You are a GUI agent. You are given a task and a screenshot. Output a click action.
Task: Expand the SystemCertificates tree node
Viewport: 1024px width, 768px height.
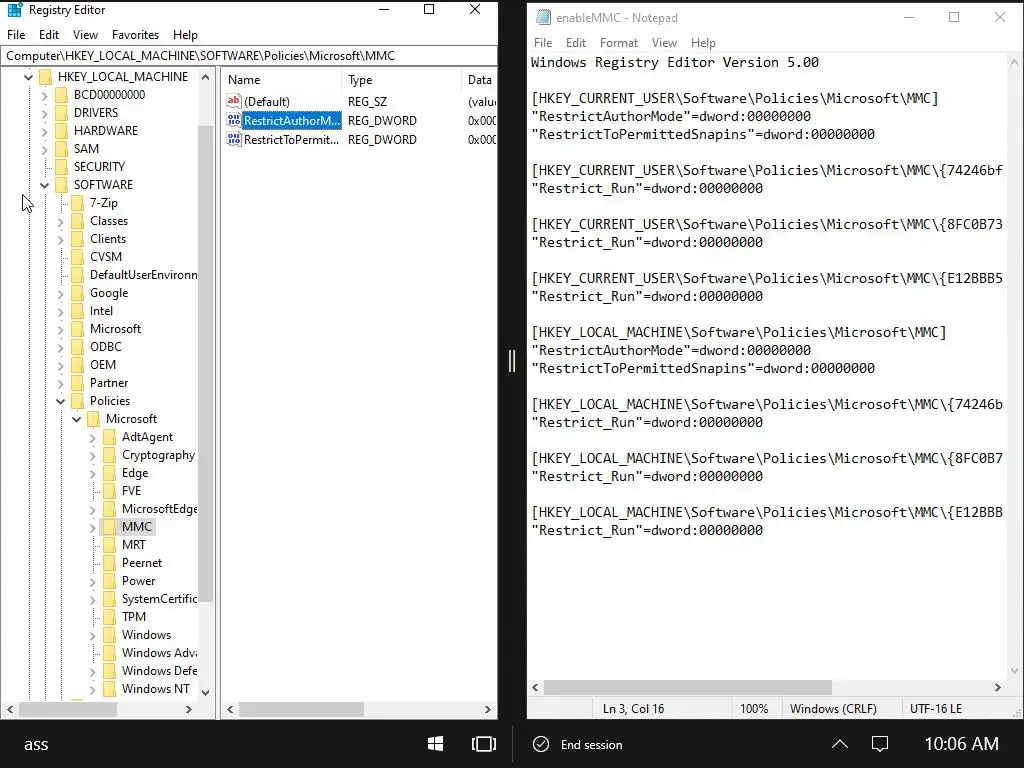(x=92, y=600)
